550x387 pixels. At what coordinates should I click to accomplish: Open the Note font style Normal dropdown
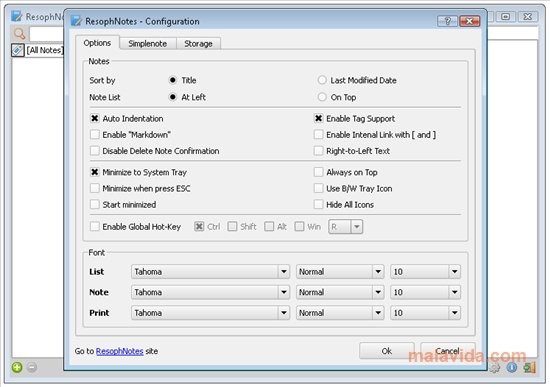(x=340, y=292)
